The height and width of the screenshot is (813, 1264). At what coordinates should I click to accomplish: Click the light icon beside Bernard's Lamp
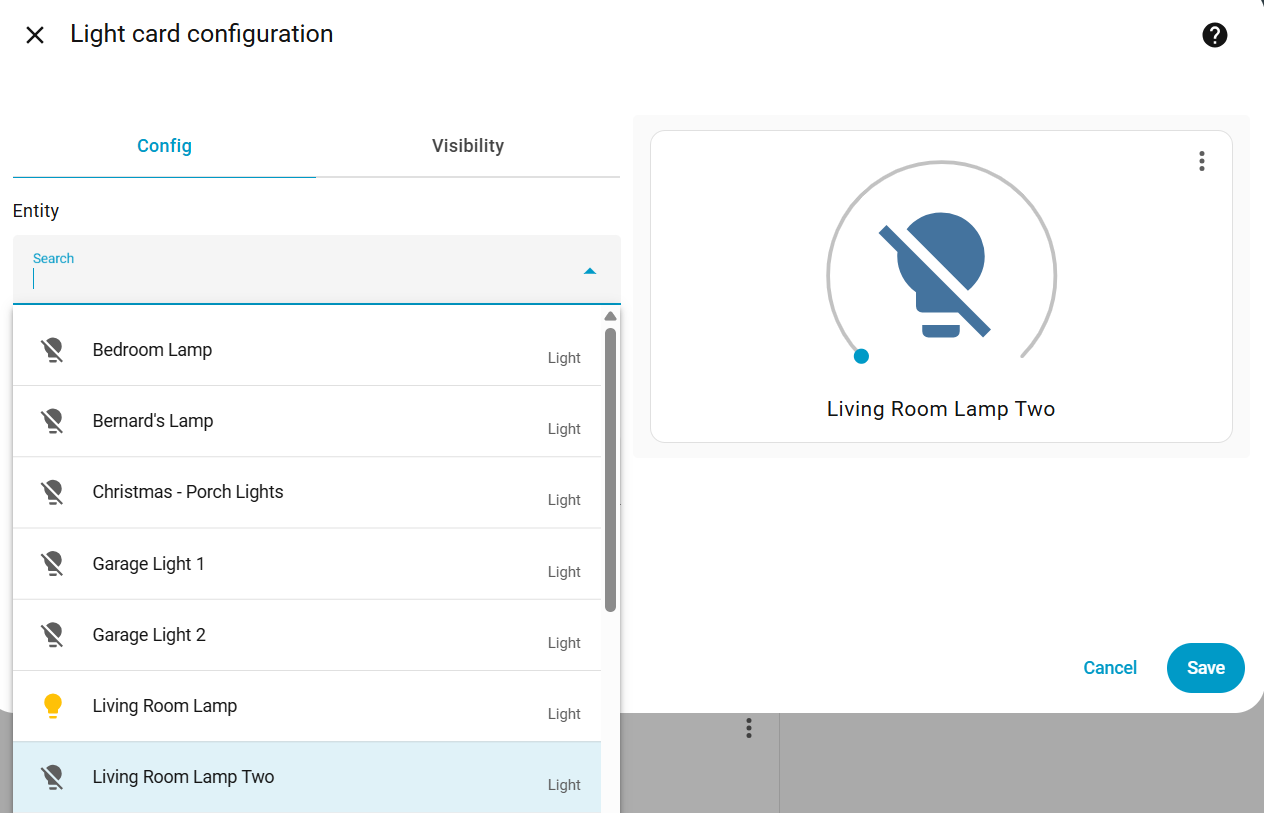pyautogui.click(x=52, y=420)
